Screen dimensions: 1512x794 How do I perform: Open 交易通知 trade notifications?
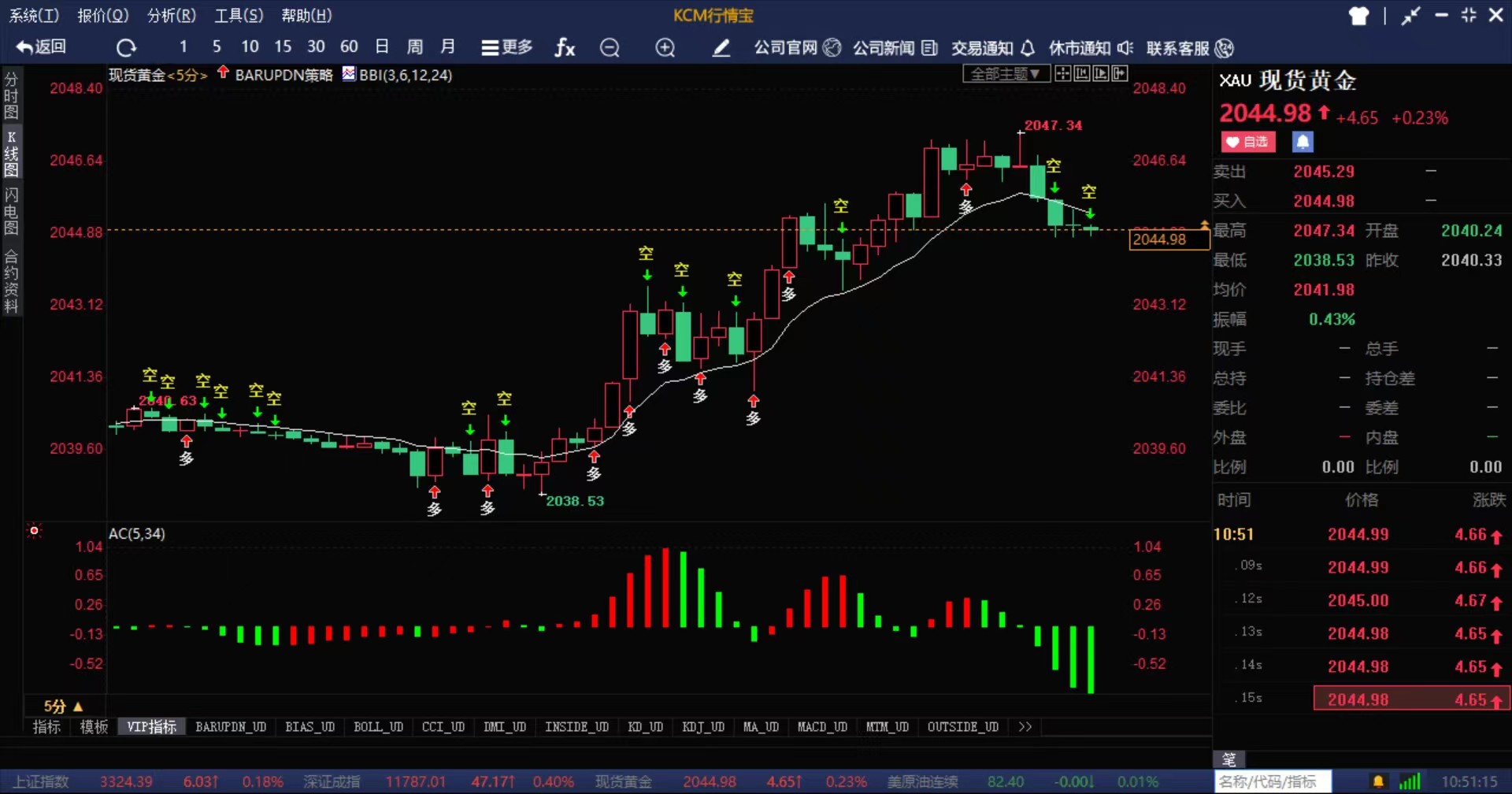click(993, 48)
